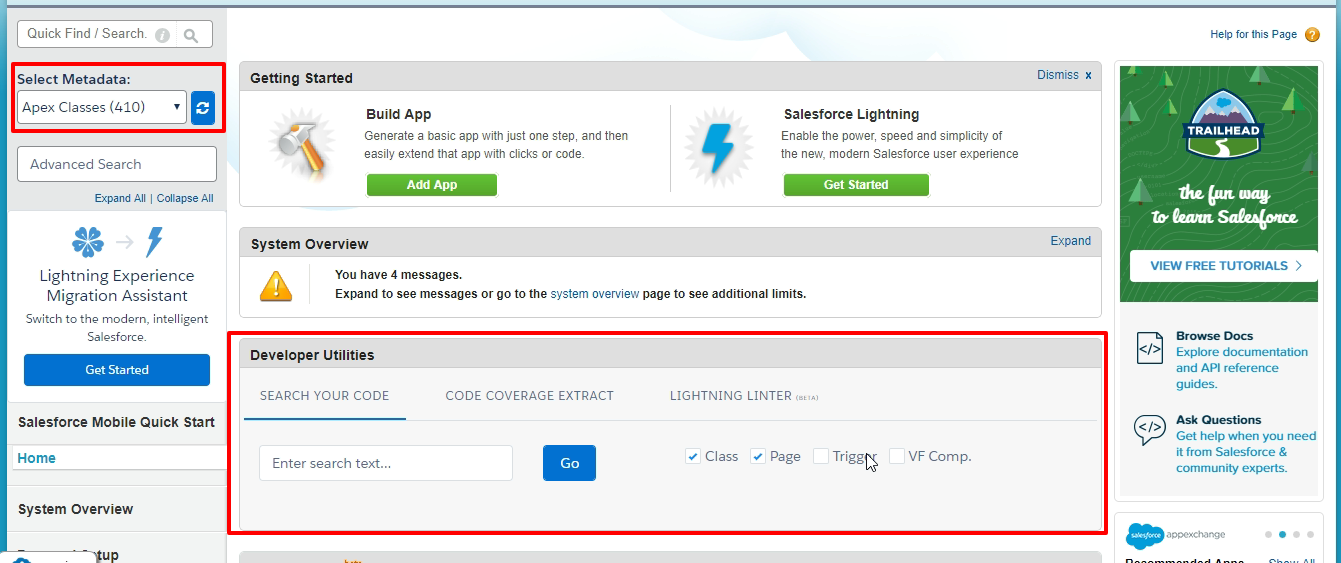1341x563 pixels.
Task: Click the Salesforce Lightning bolt icon
Action: click(717, 147)
